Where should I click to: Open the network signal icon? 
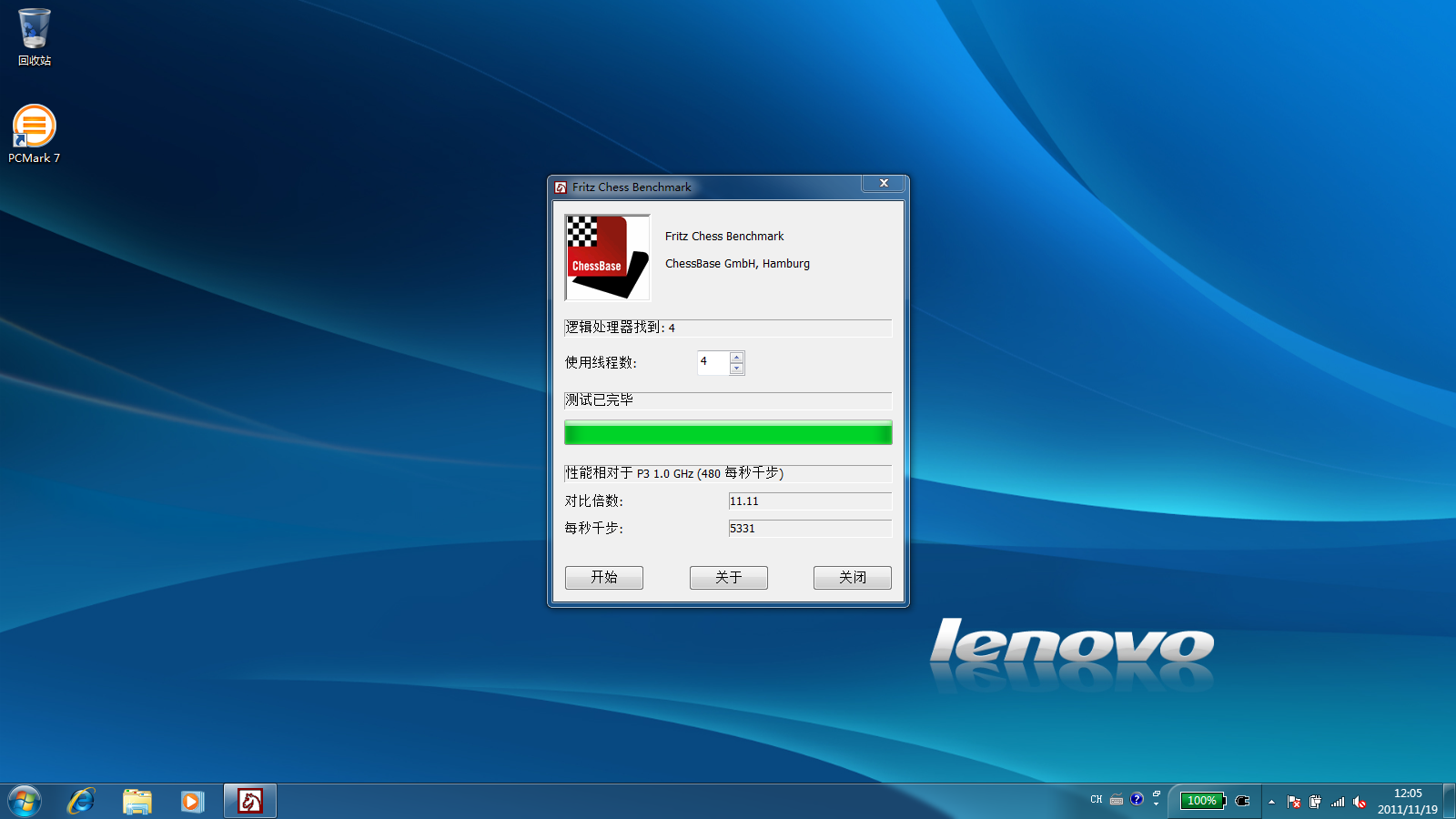pos(1338,802)
